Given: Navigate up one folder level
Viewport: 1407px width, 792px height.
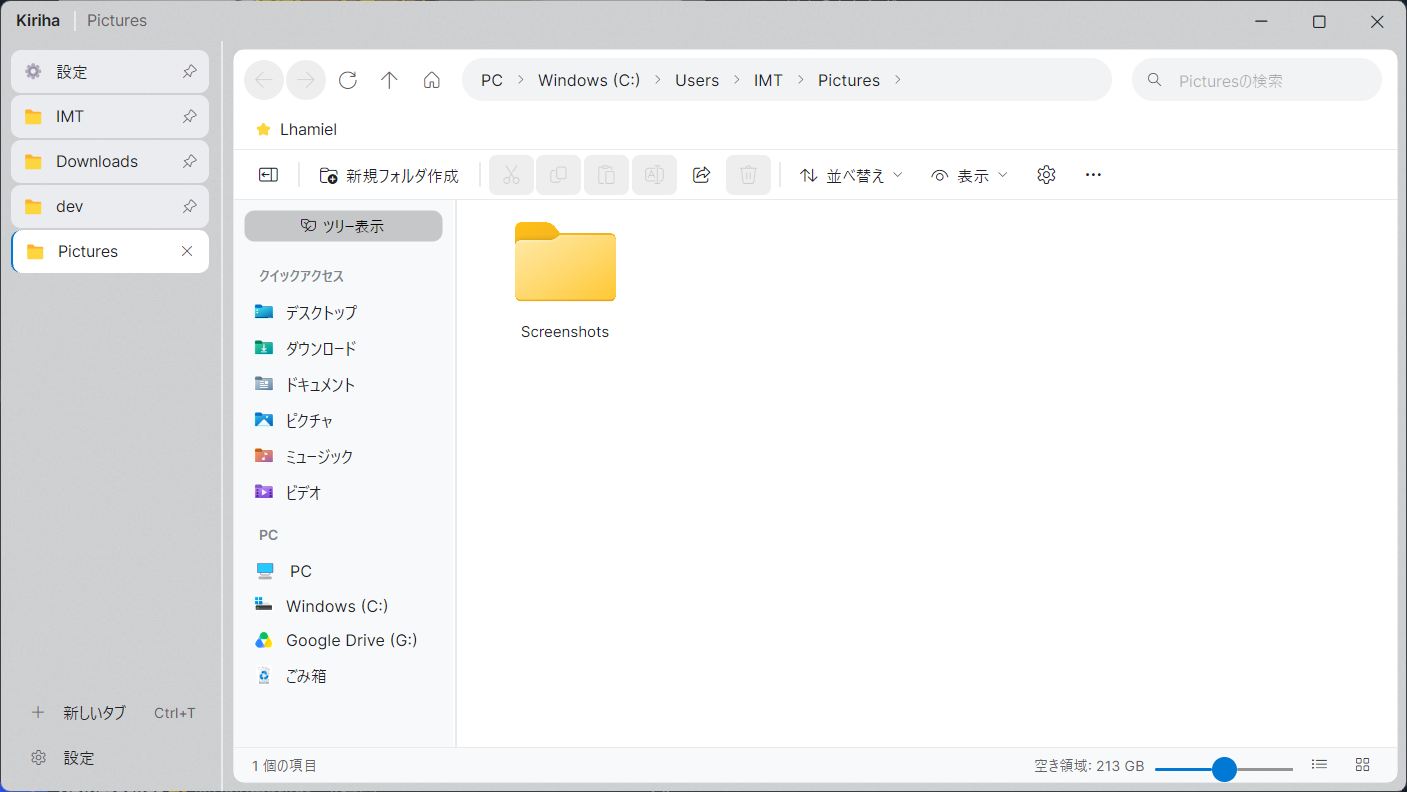Looking at the screenshot, I should [x=390, y=80].
